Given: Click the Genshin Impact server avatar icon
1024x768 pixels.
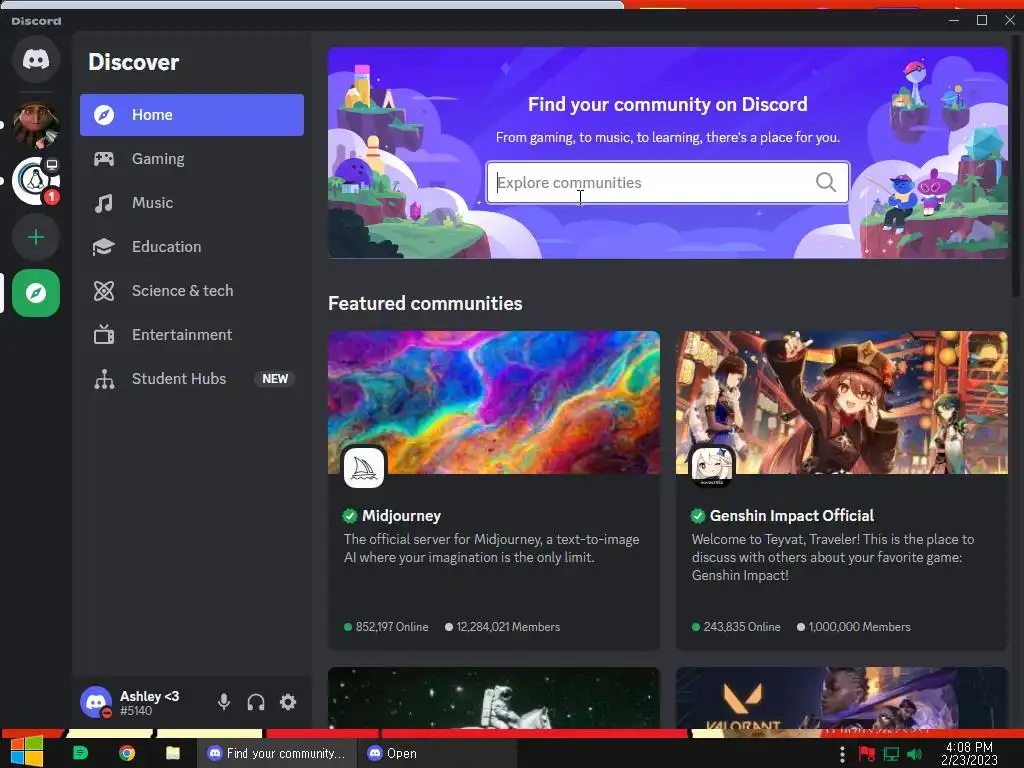Looking at the screenshot, I should point(712,467).
